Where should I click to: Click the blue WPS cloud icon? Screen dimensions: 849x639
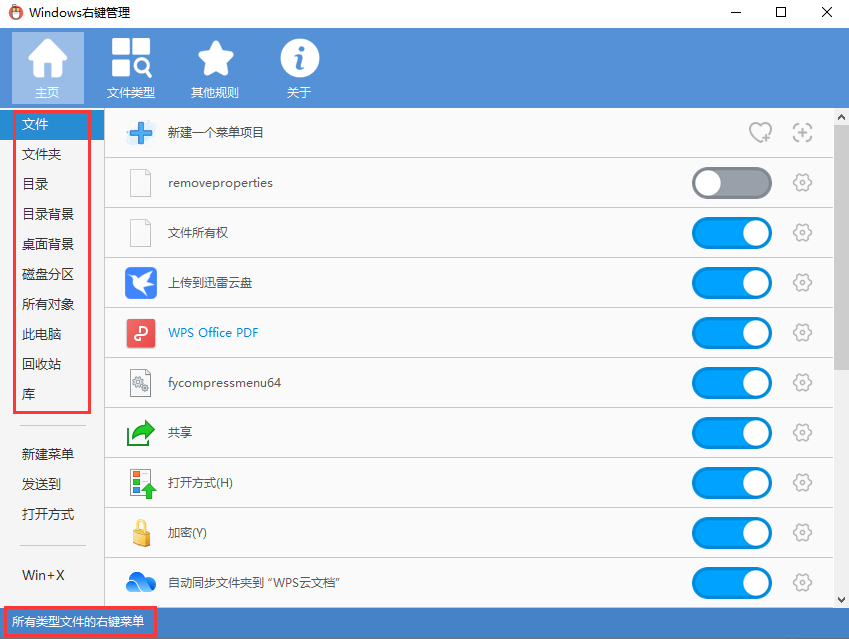click(141, 583)
